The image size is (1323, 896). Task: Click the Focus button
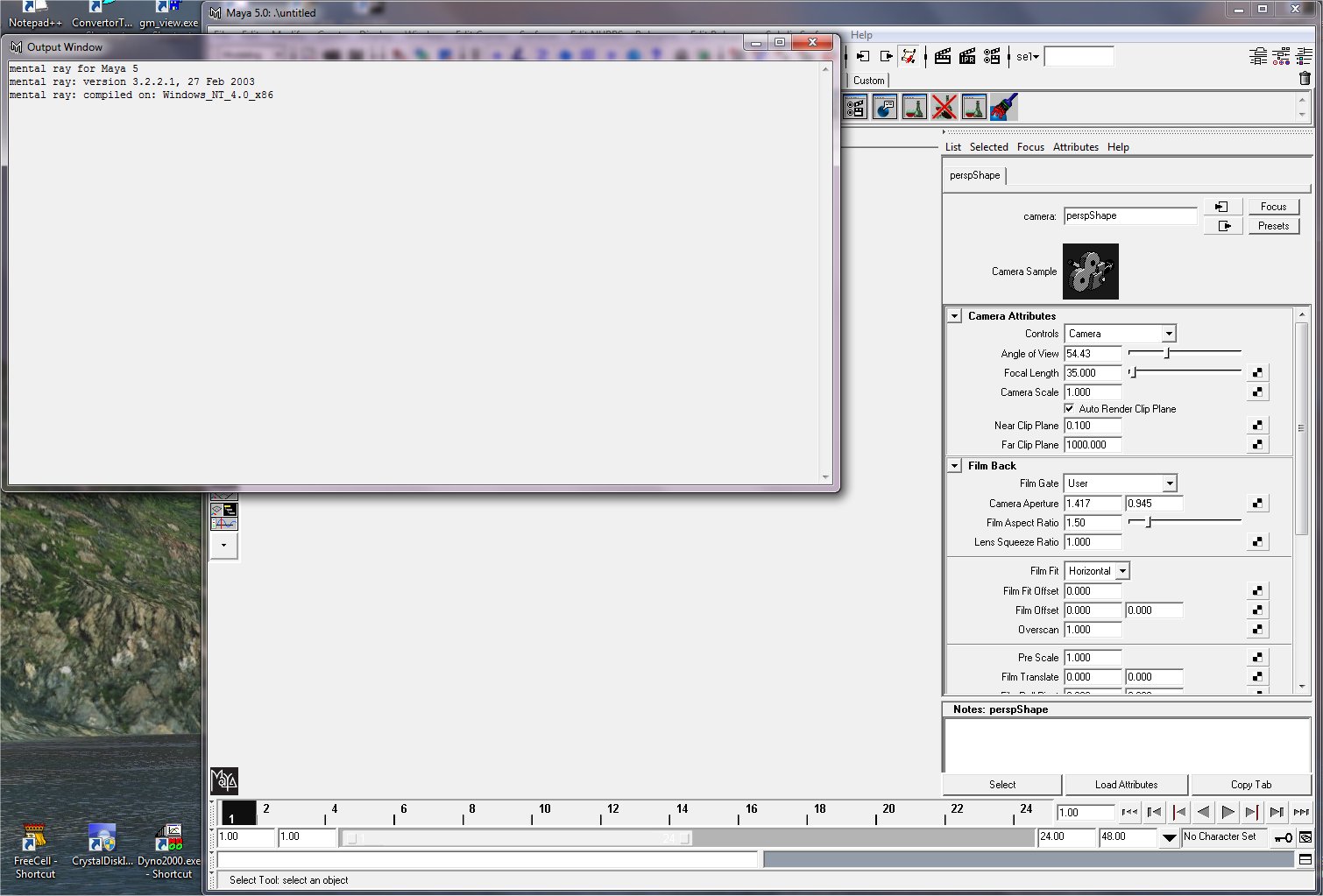point(1273,207)
